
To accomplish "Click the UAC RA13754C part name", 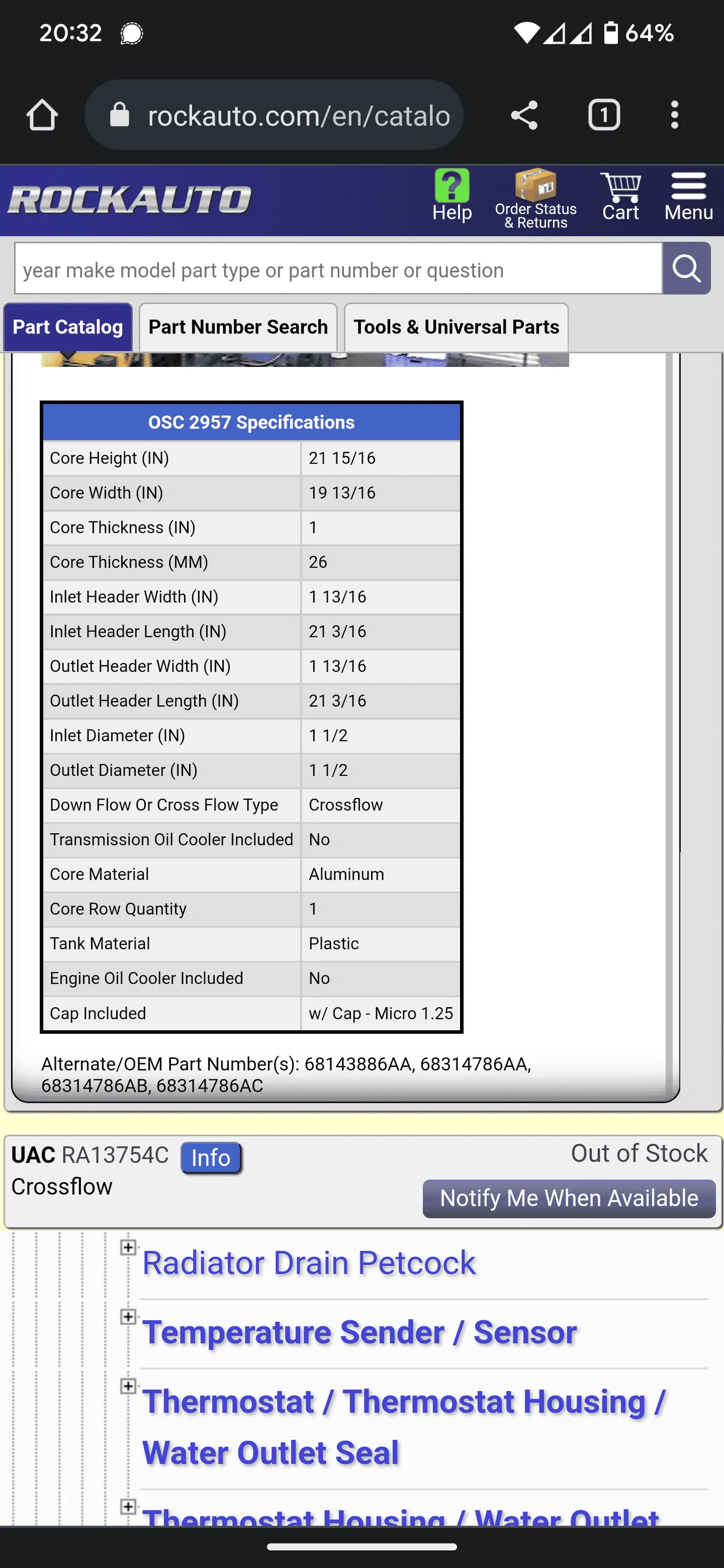I will click(90, 1155).
